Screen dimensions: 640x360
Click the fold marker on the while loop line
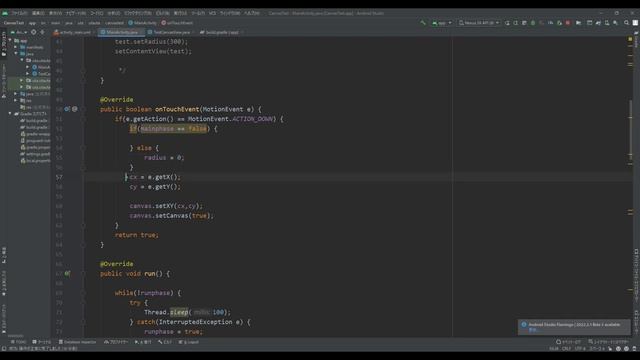coord(83,293)
